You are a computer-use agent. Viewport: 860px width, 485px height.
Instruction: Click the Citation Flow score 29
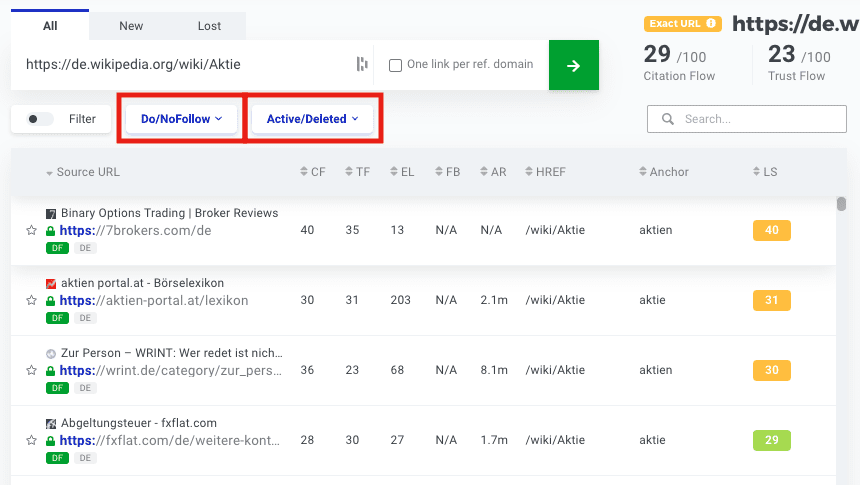(657, 54)
